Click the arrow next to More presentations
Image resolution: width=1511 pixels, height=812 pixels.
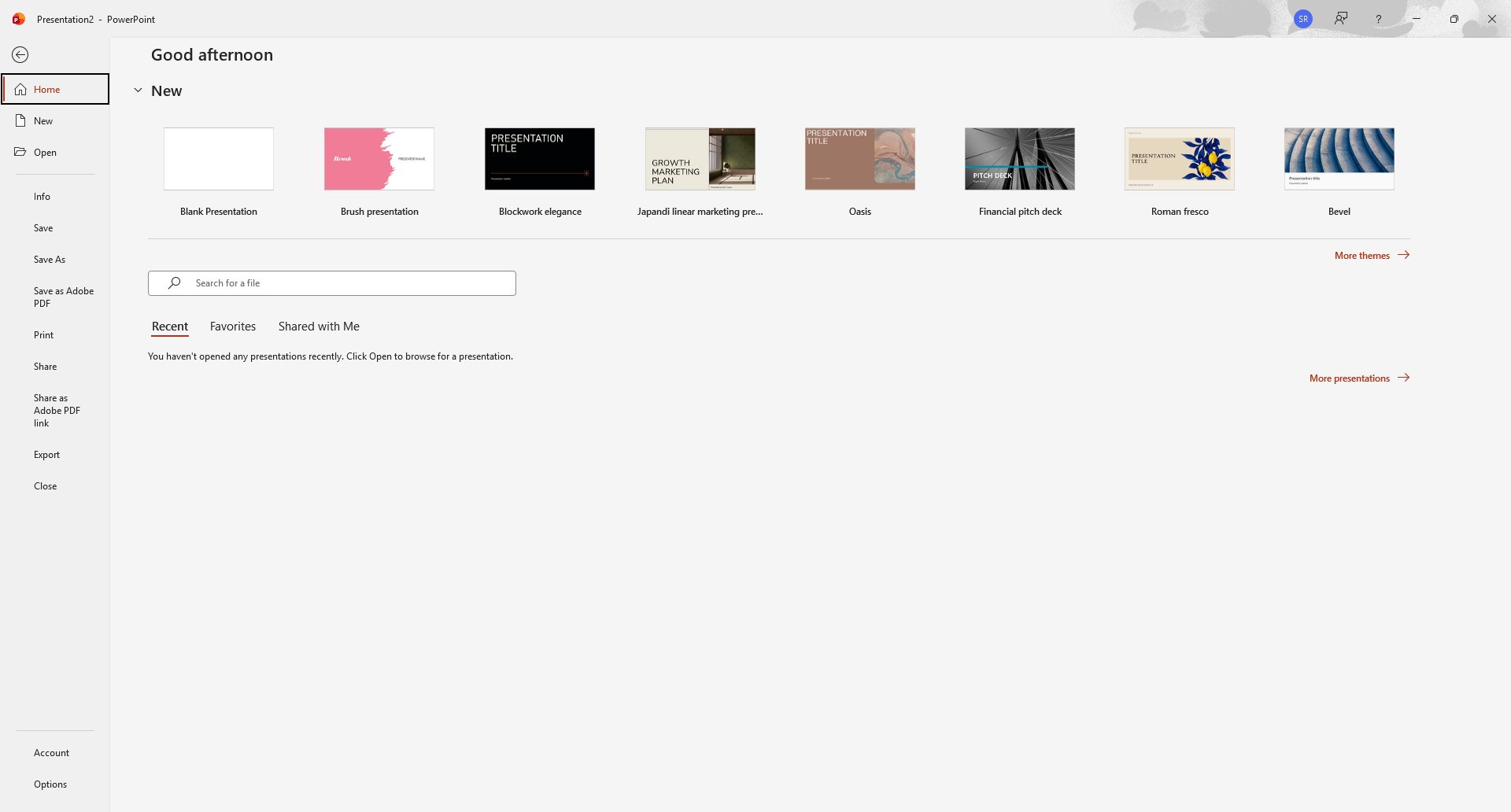pyautogui.click(x=1403, y=378)
